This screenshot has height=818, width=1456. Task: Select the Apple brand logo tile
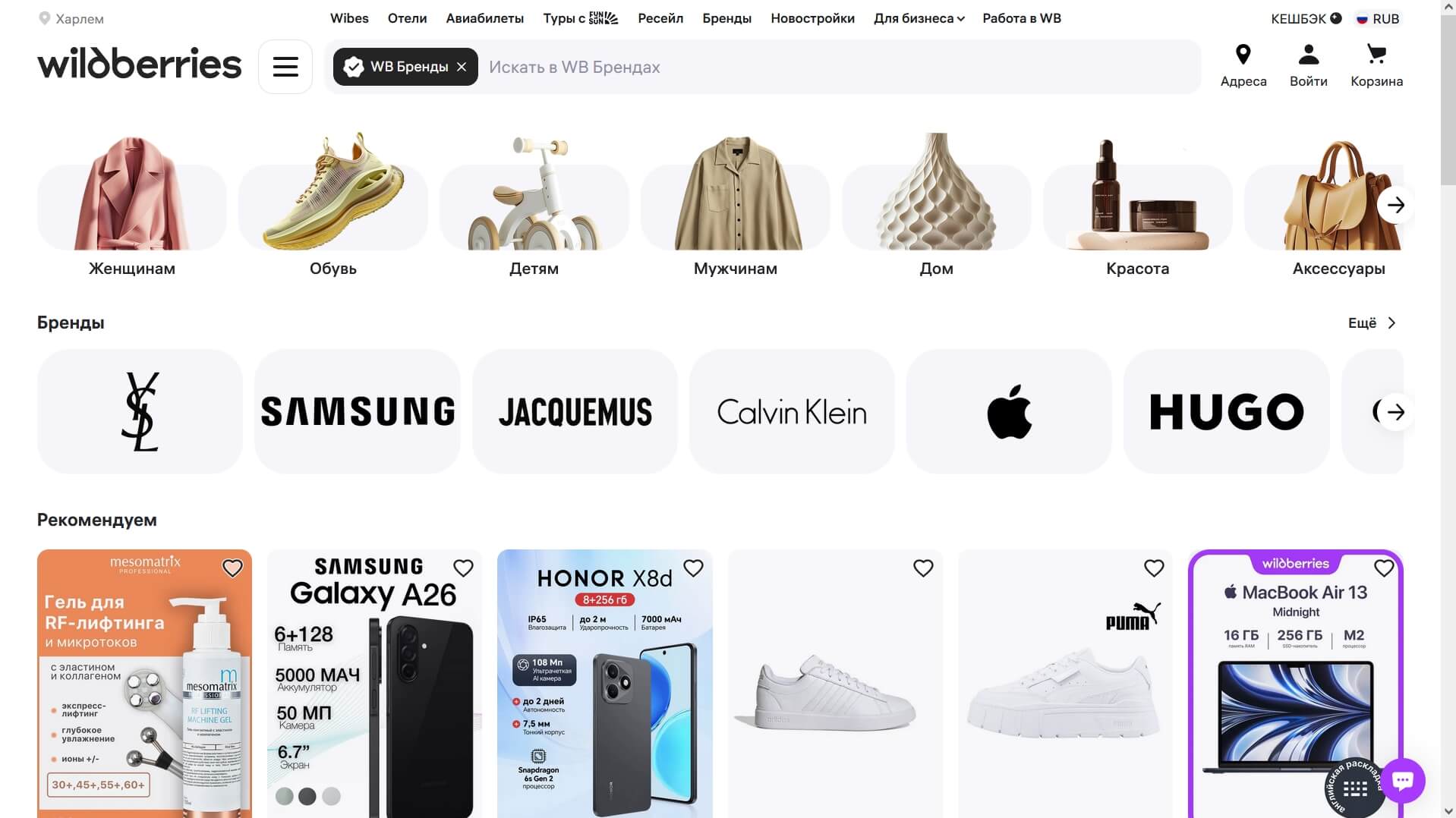point(1009,411)
